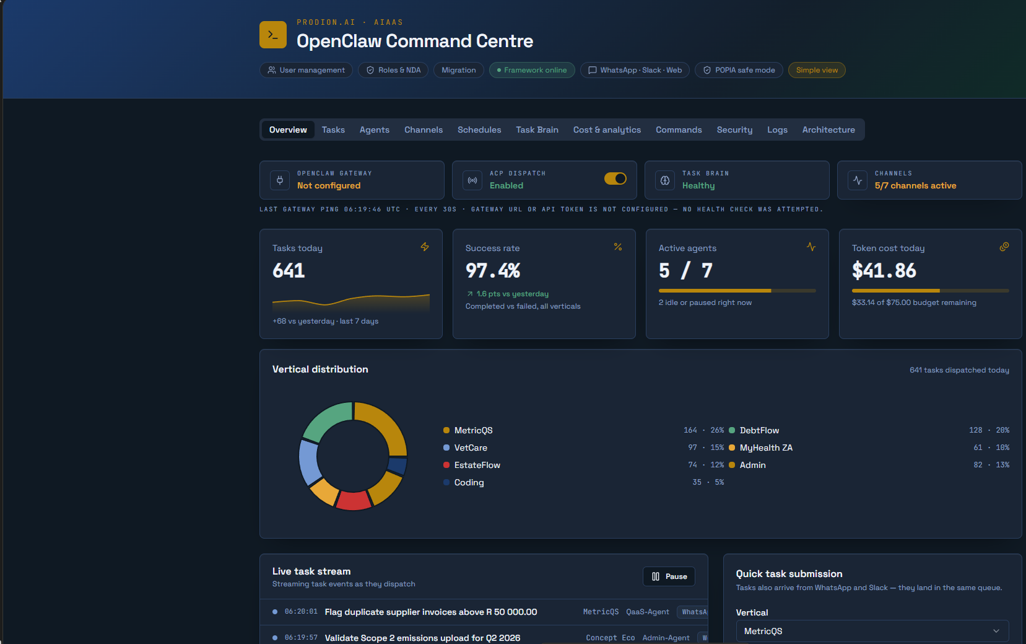Click the activity icon on Active agents card
This screenshot has width=1026, height=644.
pos(811,247)
